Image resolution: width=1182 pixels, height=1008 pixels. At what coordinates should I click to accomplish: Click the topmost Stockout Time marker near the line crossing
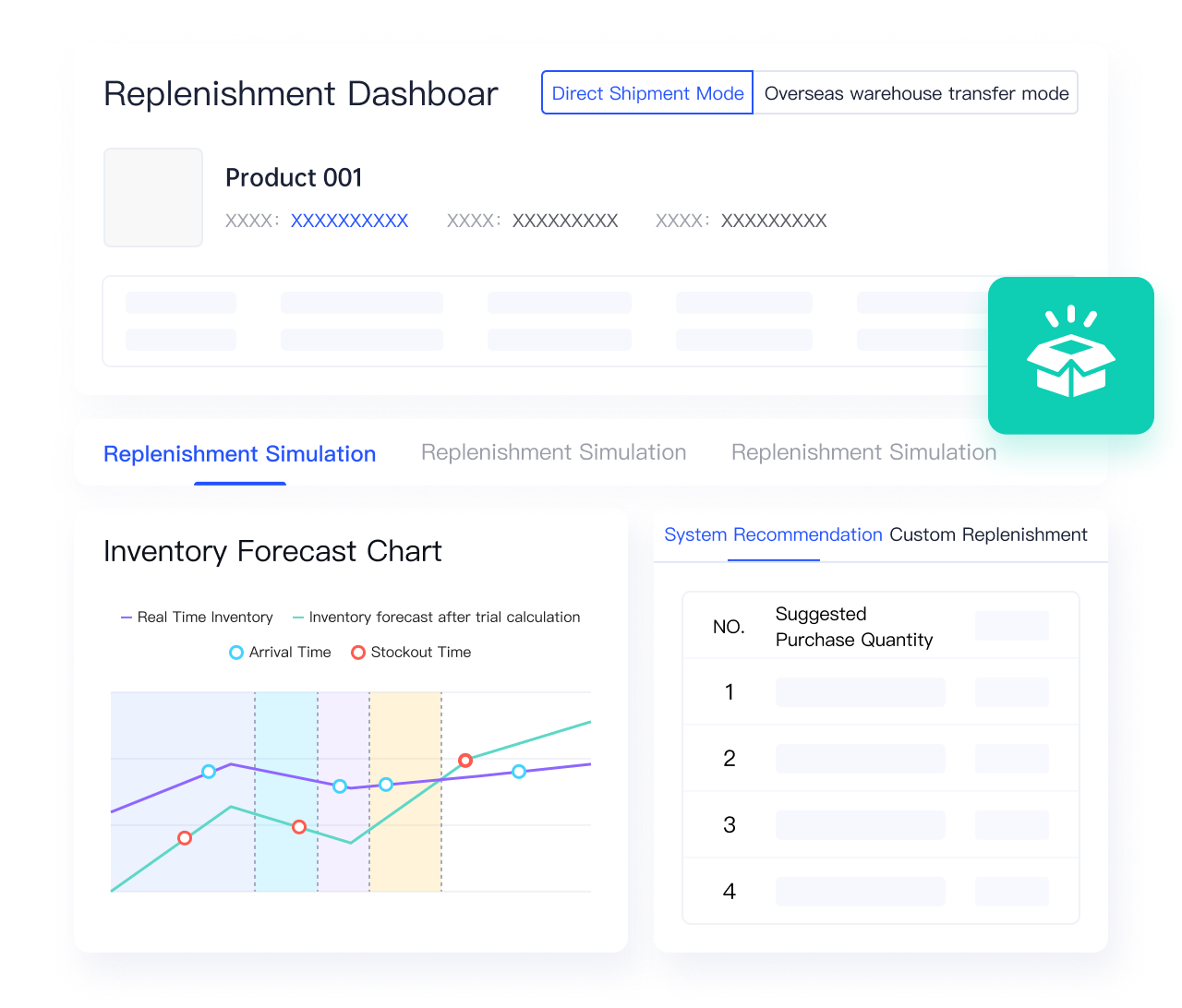(x=465, y=760)
